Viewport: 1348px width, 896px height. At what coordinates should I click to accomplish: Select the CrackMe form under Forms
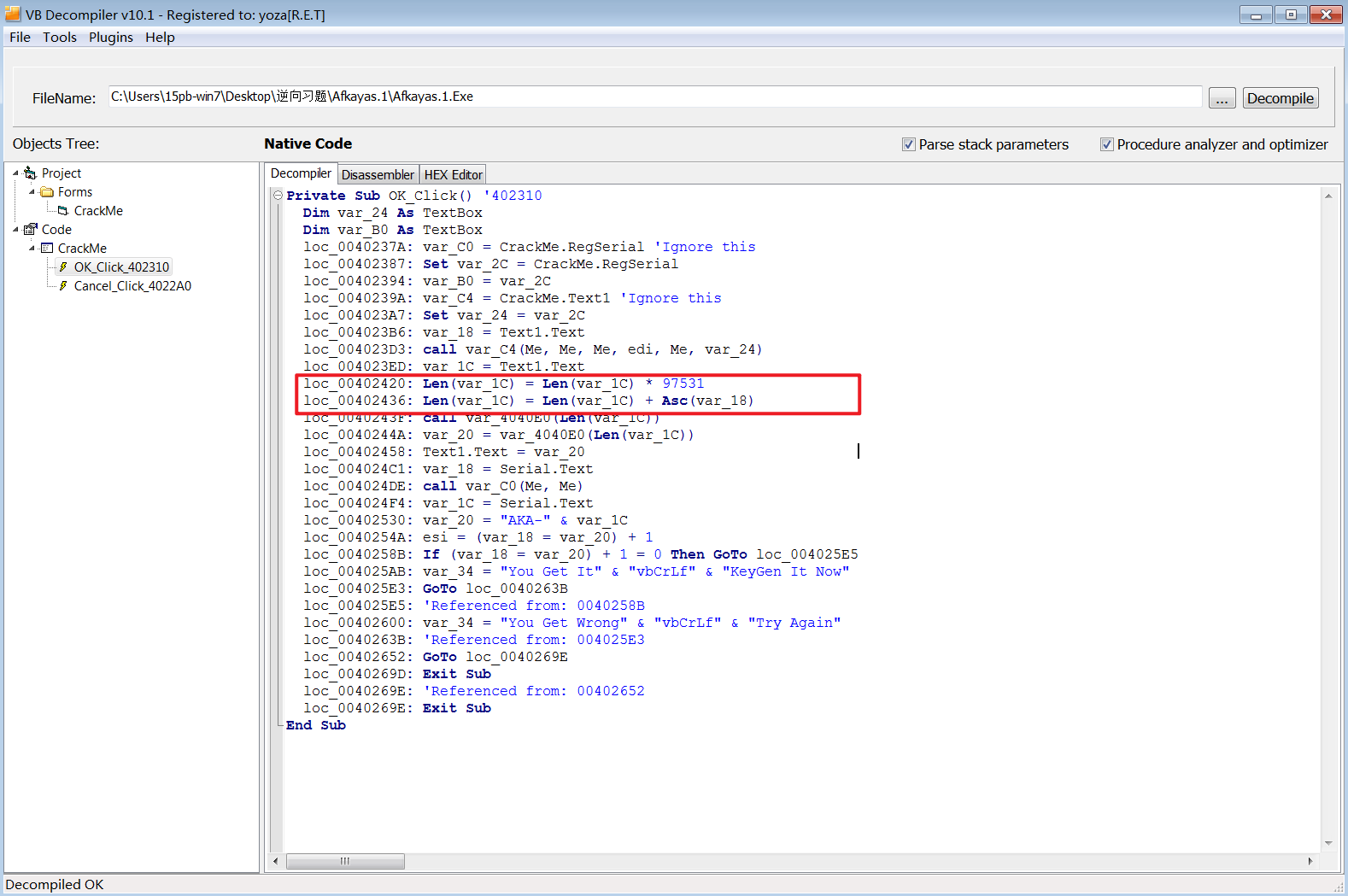(98, 211)
